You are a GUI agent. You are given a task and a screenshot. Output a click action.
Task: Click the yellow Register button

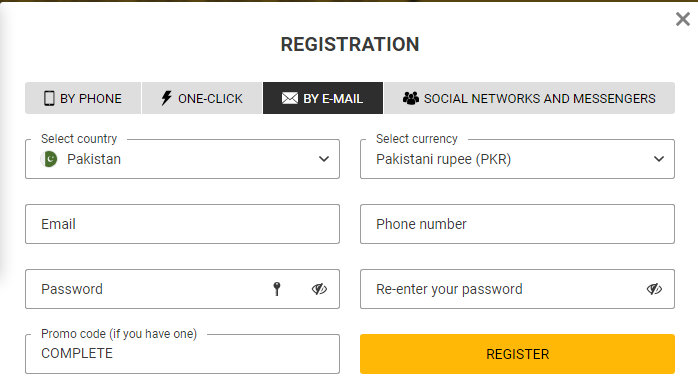(517, 354)
